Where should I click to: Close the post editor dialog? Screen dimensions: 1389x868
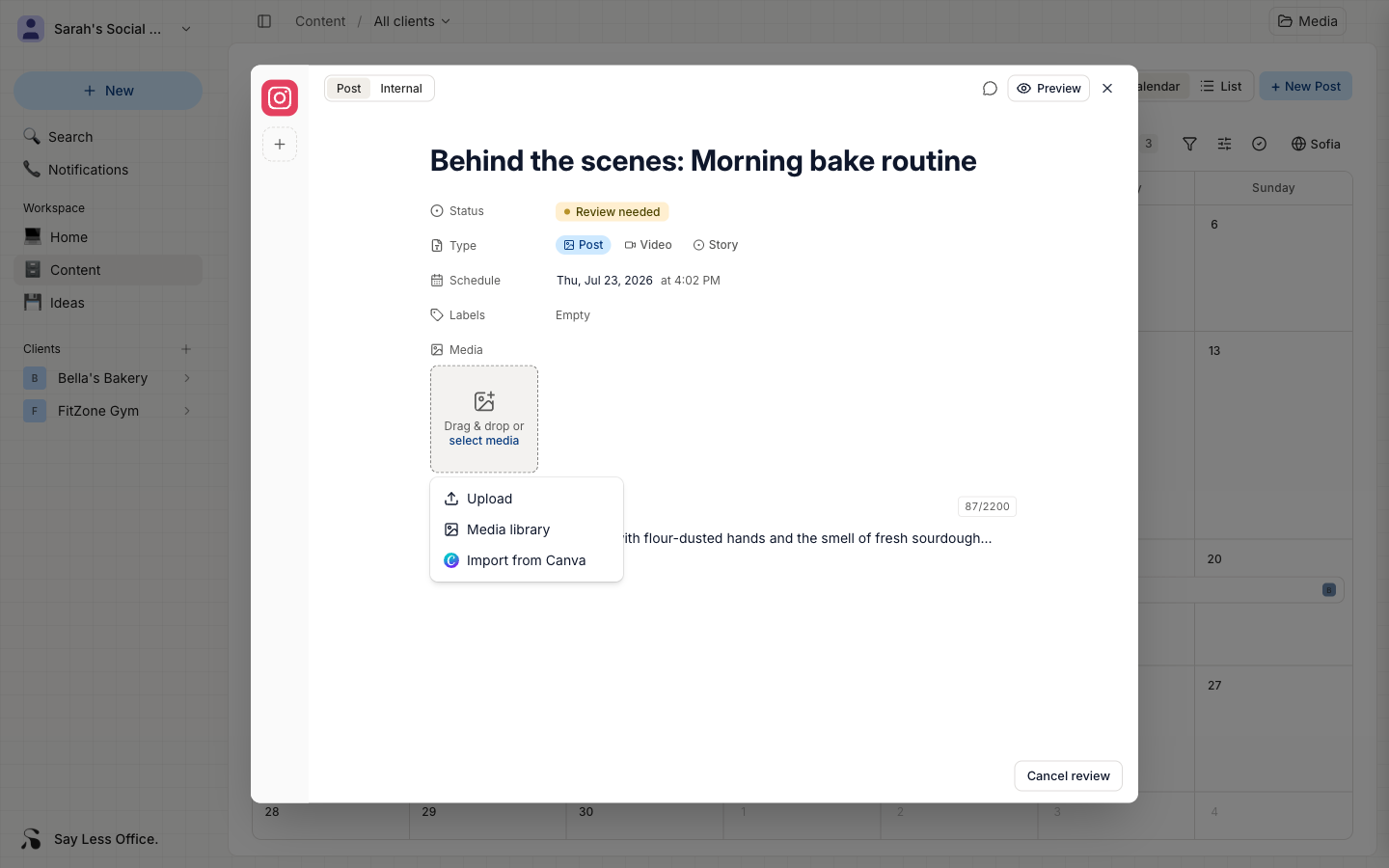click(1107, 89)
